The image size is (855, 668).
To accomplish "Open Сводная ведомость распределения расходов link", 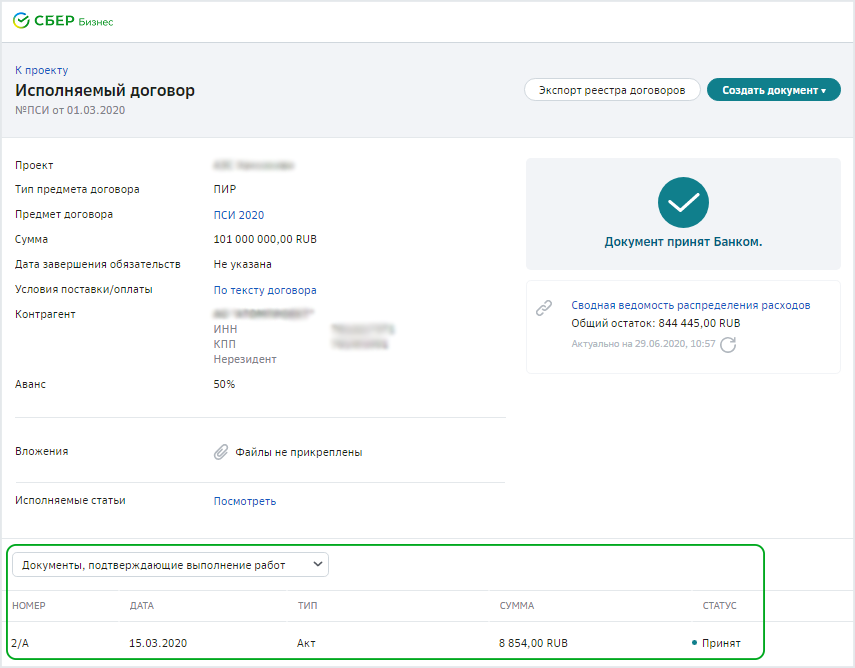I will coord(690,305).
